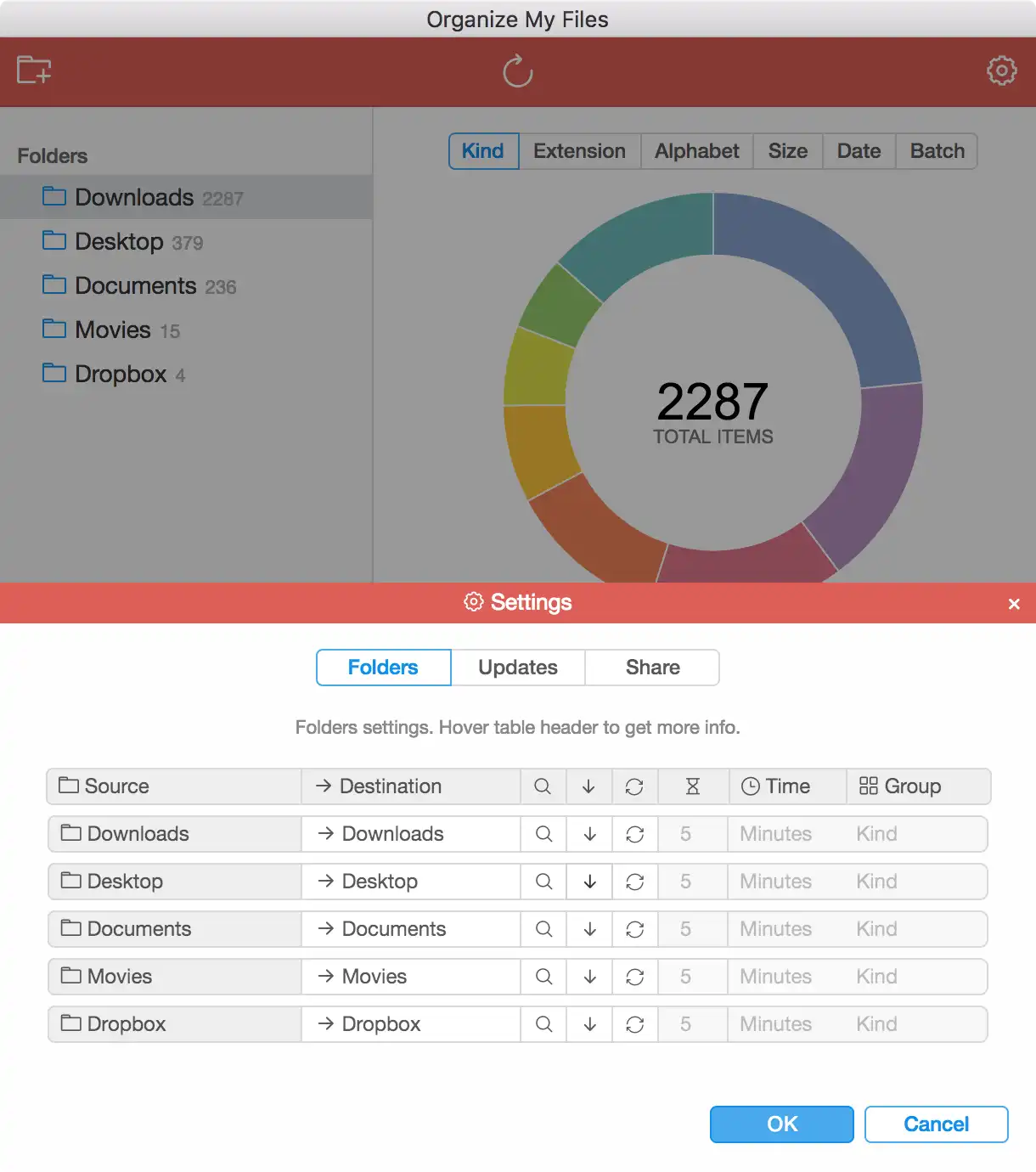Click the teal donut chart segment
The image size is (1036, 1172).
point(645,239)
